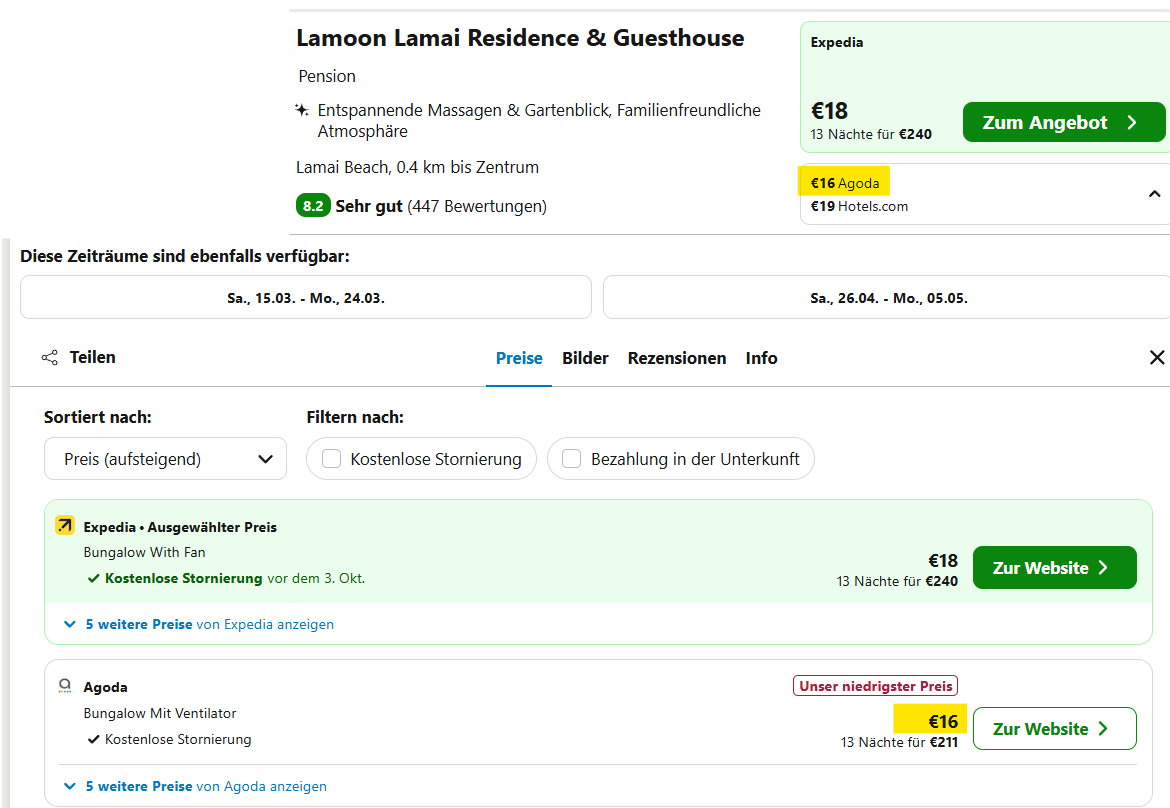Click the Agoda logo icon in price list
The height and width of the screenshot is (808, 1170).
coord(65,686)
